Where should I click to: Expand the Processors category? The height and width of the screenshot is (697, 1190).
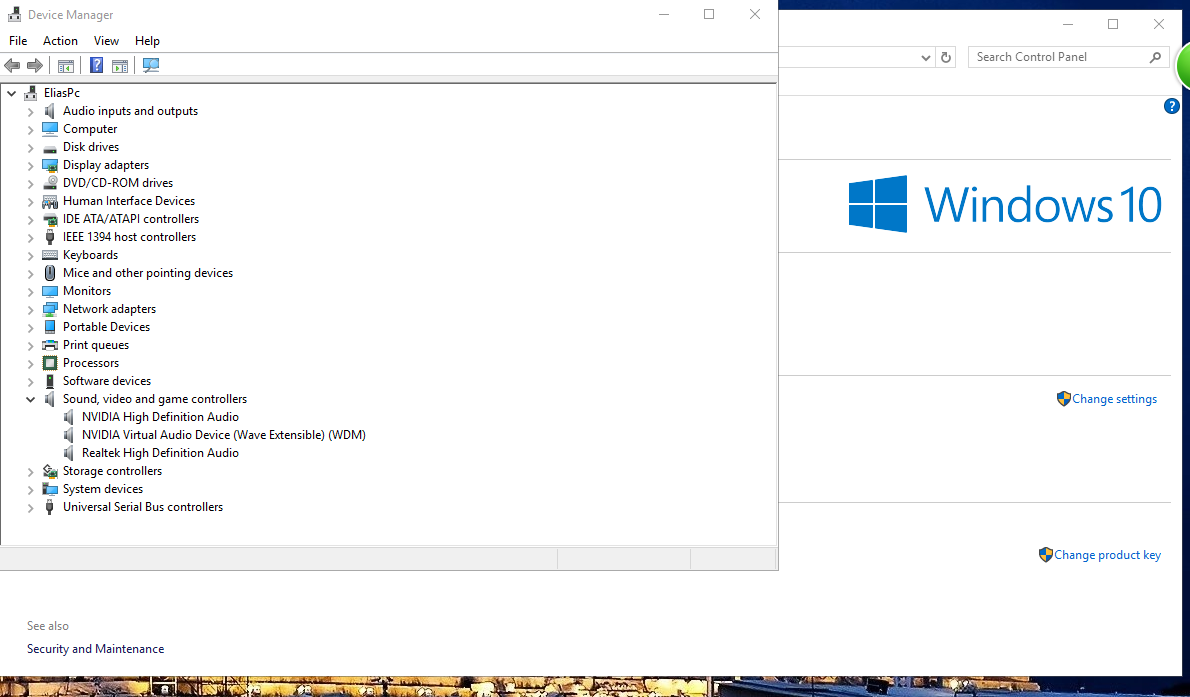point(30,364)
